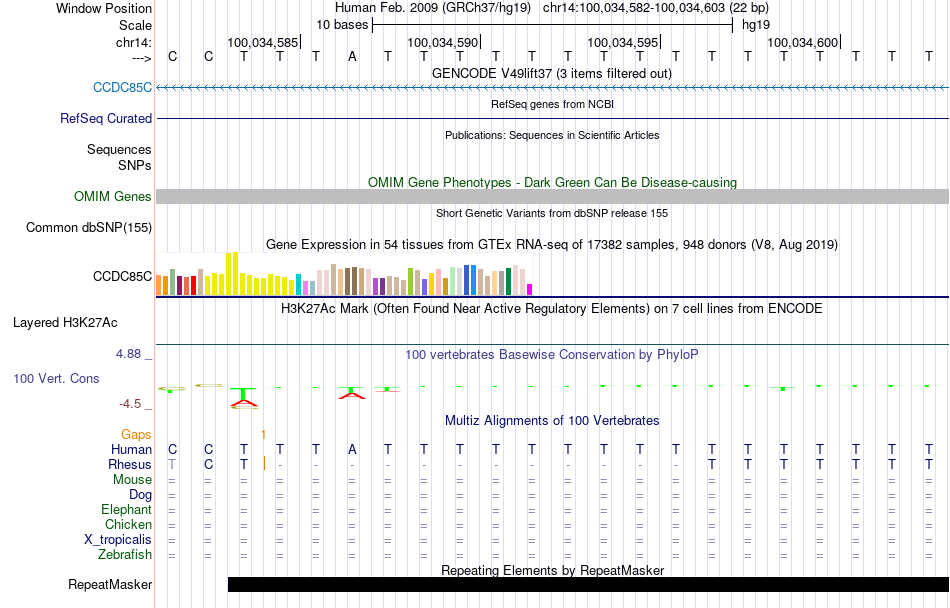Image resolution: width=950 pixels, height=608 pixels.
Task: Click the OMIM Gene Phenotypes track title
Action: pos(553,182)
